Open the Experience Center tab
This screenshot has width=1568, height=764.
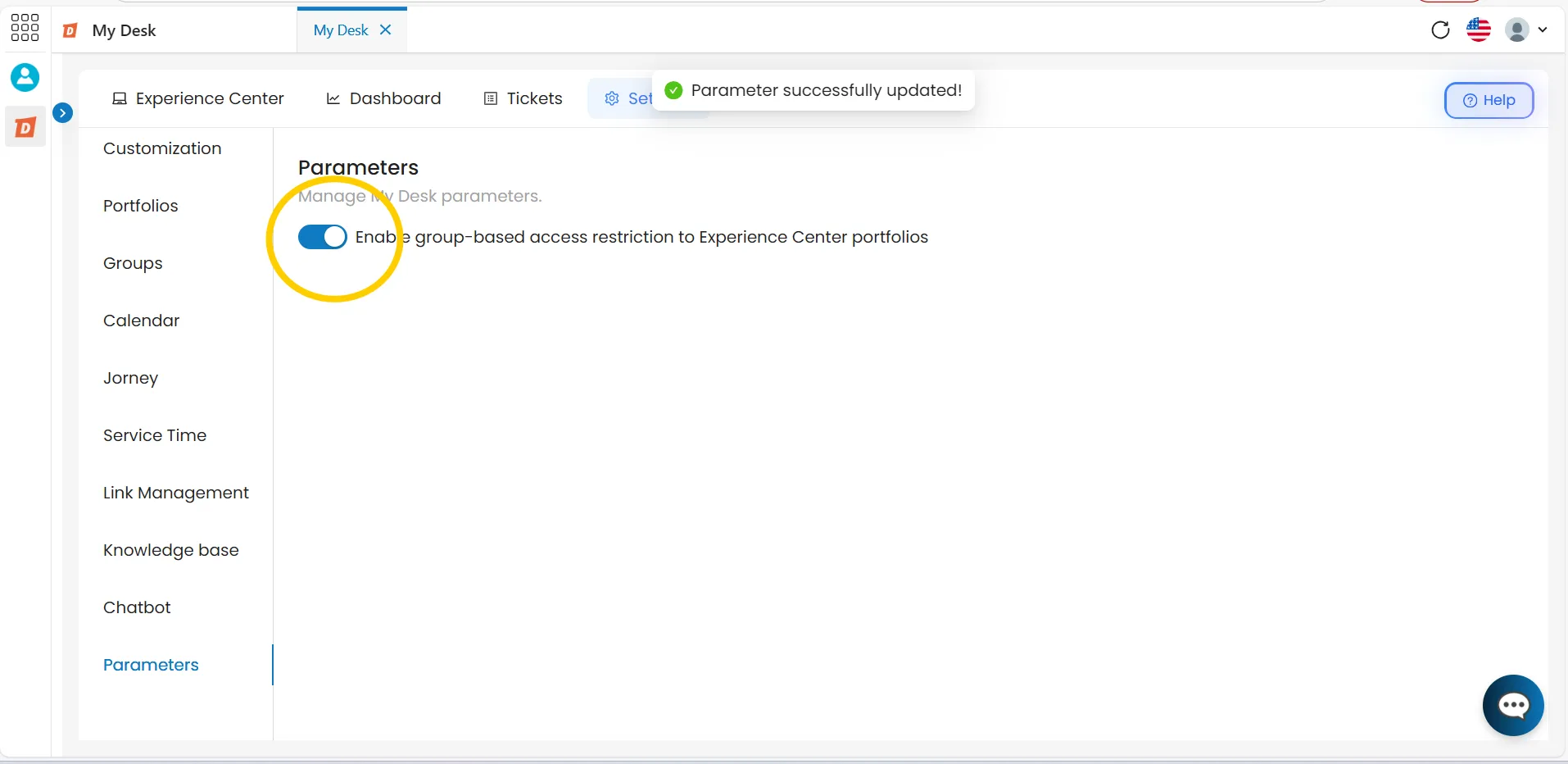(x=197, y=98)
